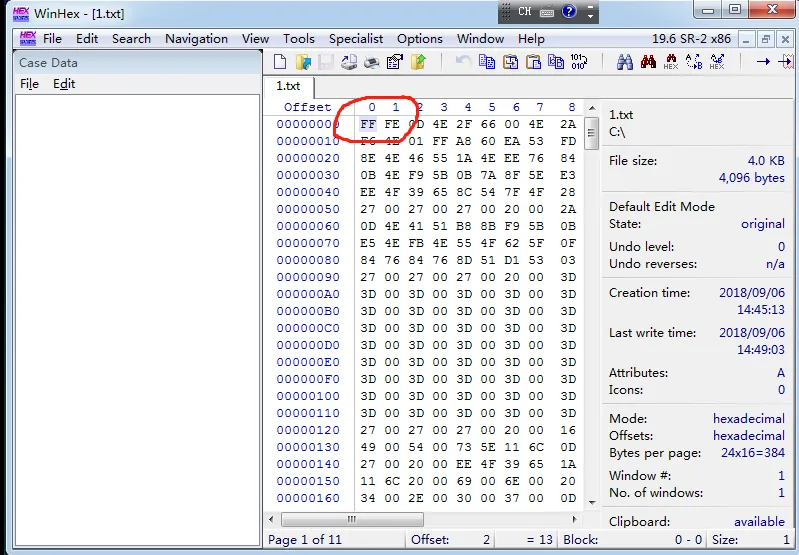The height and width of the screenshot is (555, 799).
Task: Open the Window menu
Action: 481,39
